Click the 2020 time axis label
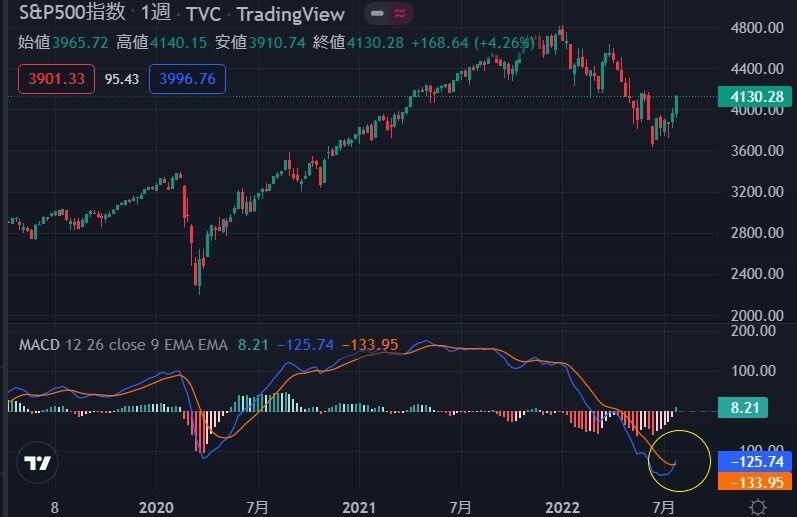The image size is (797, 517). pos(156,507)
